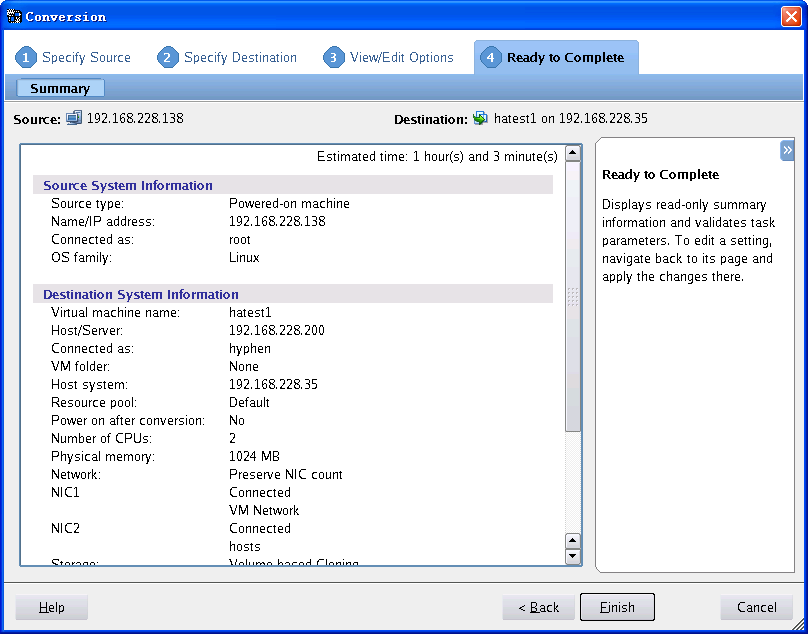Click the step 1 number circle
This screenshot has width=808, height=634.
tap(26, 58)
